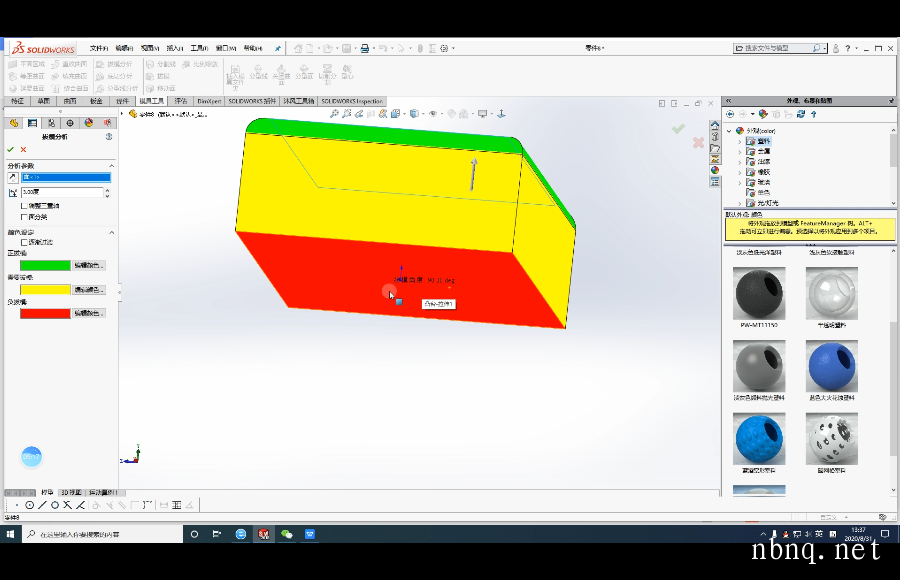Click the draft angle input field

pos(62,192)
